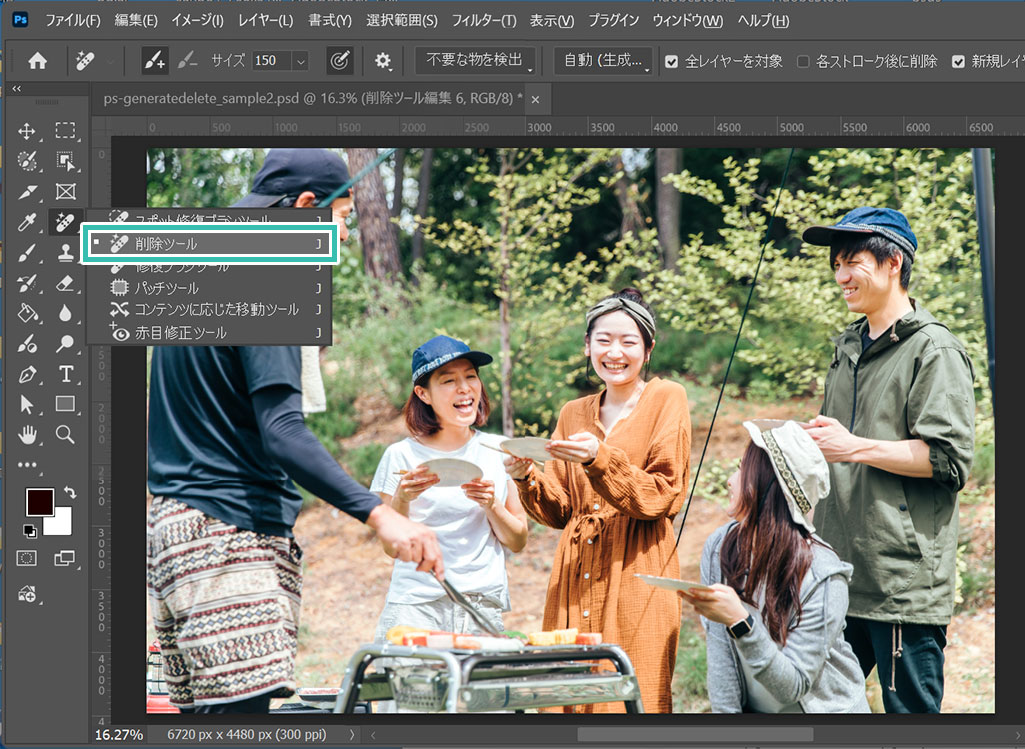Choose 赤目修正ツール from the flyout
Image resolution: width=1025 pixels, height=749 pixels.
(210, 333)
